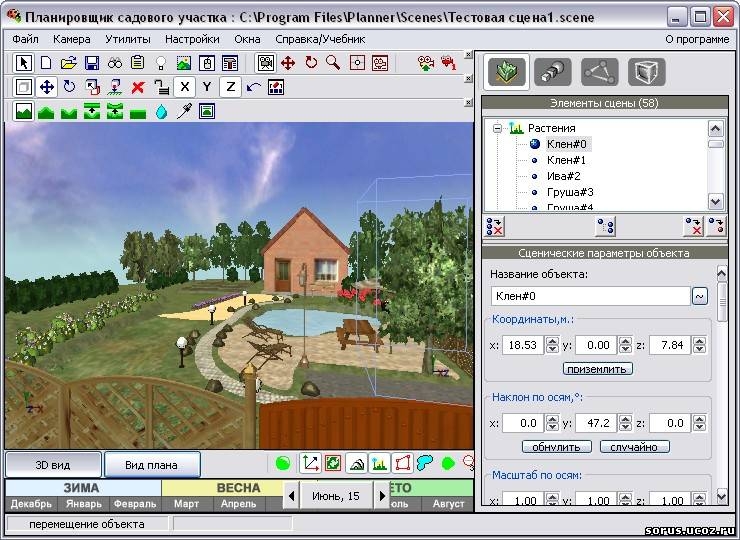Viewport: 740px width, 540px height.
Task: Create a new scene with blank page icon
Action: point(46,63)
